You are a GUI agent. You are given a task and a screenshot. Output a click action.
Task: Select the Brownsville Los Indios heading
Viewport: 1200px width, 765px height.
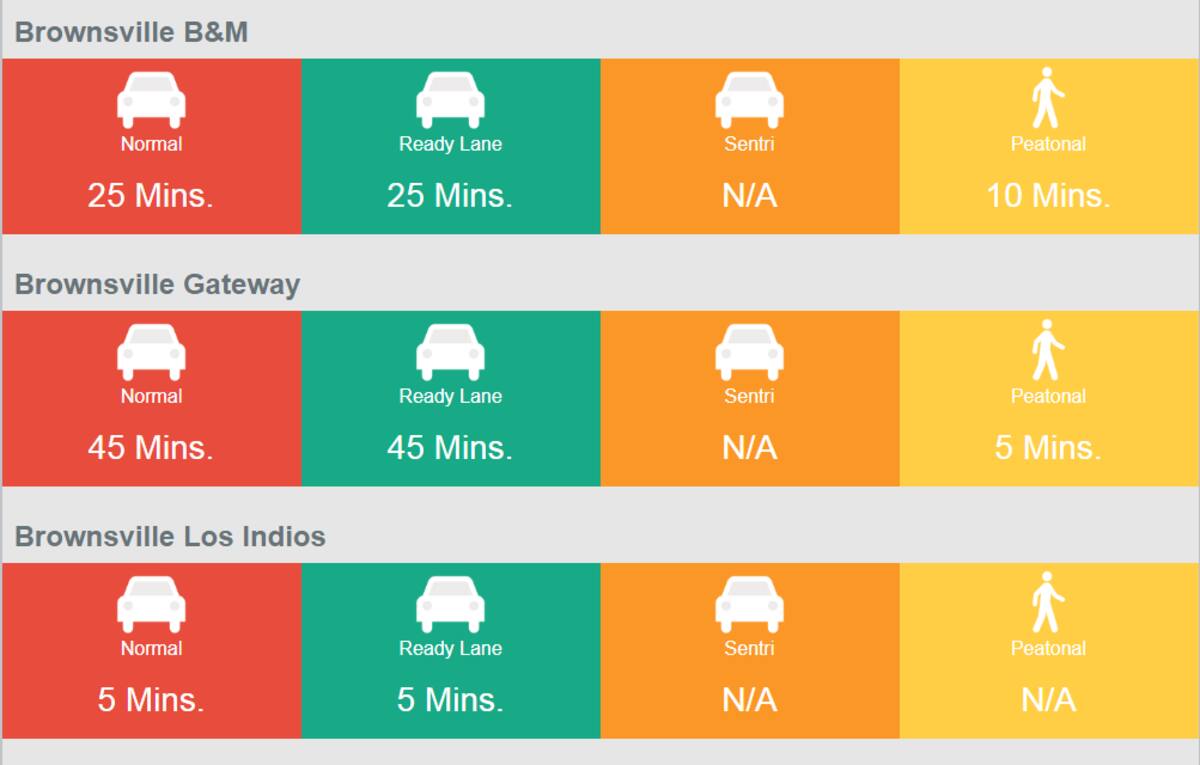click(170, 536)
